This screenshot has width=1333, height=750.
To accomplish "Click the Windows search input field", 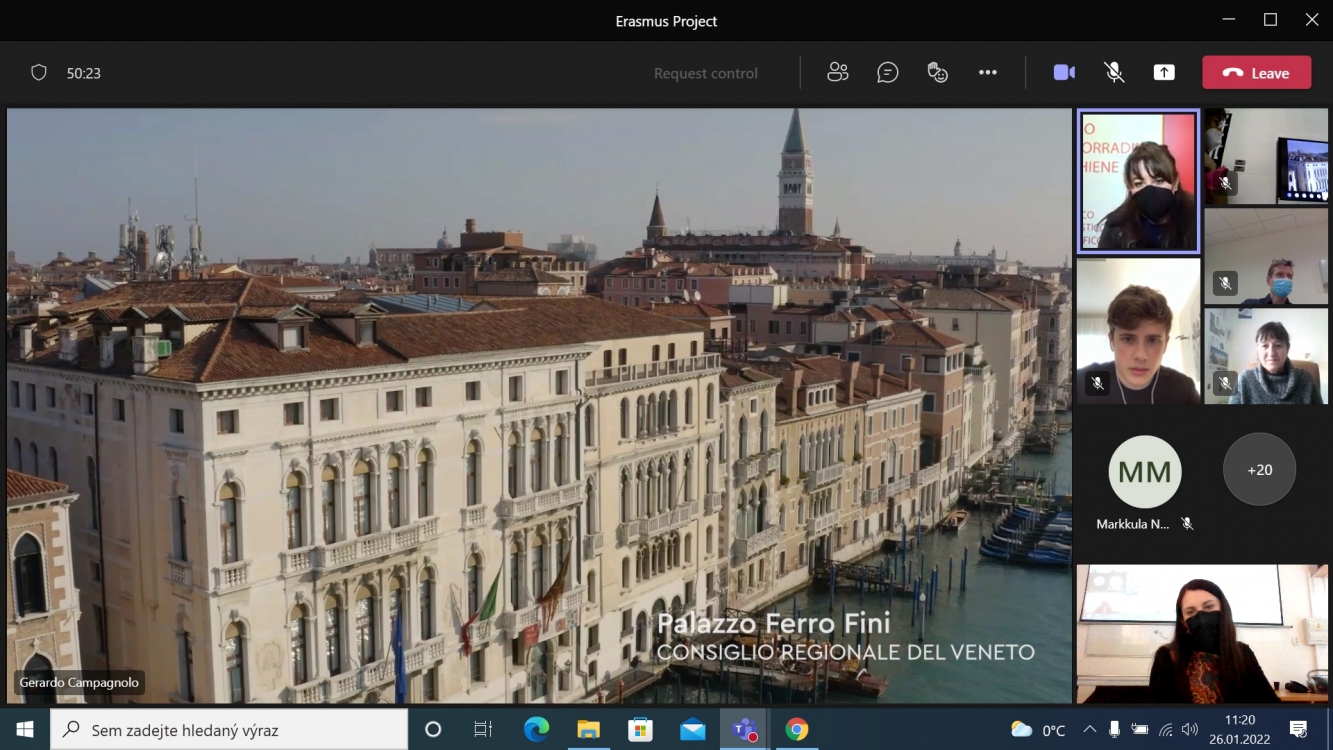I will 230,730.
